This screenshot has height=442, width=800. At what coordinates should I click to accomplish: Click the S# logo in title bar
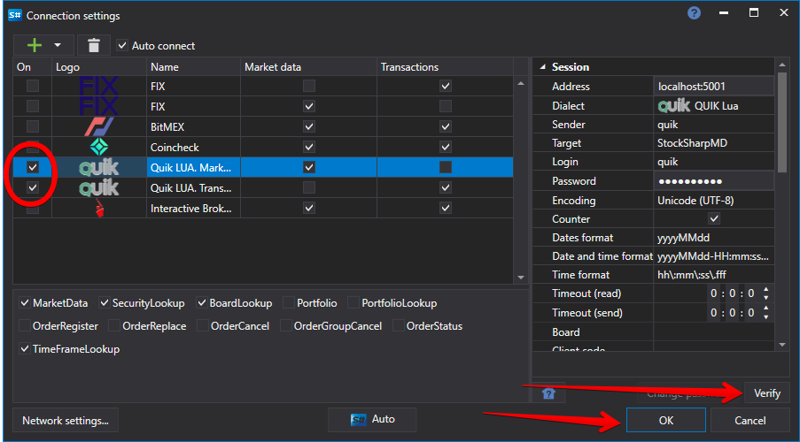(15, 15)
